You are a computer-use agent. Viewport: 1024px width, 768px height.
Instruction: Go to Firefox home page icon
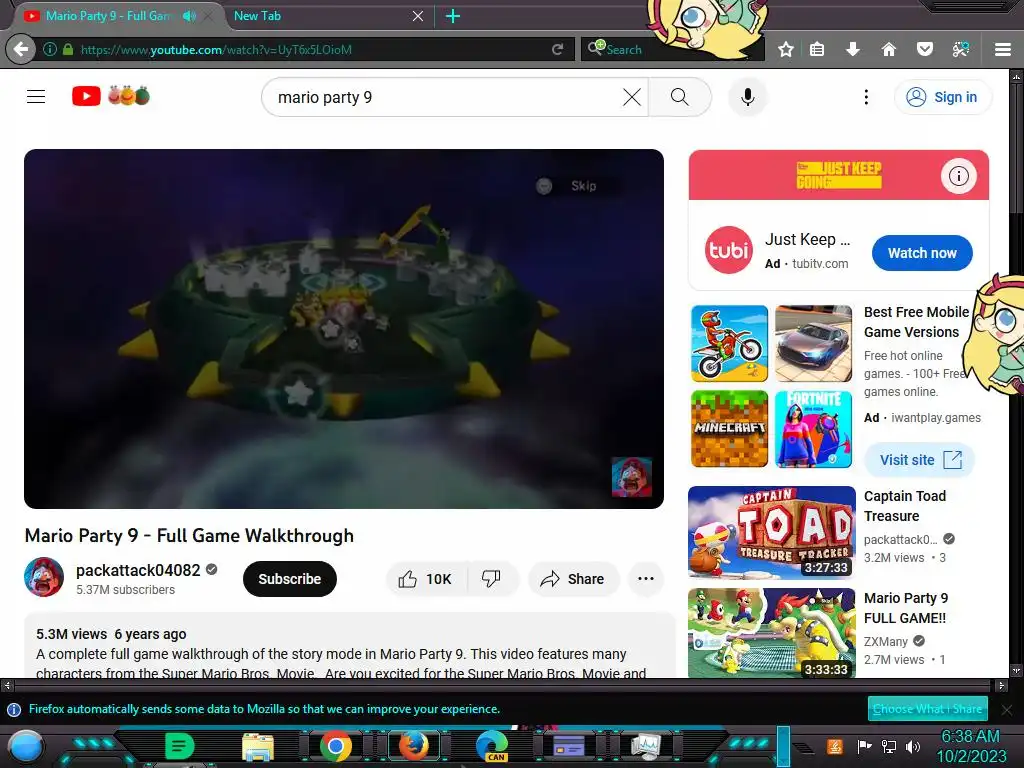tap(888, 49)
